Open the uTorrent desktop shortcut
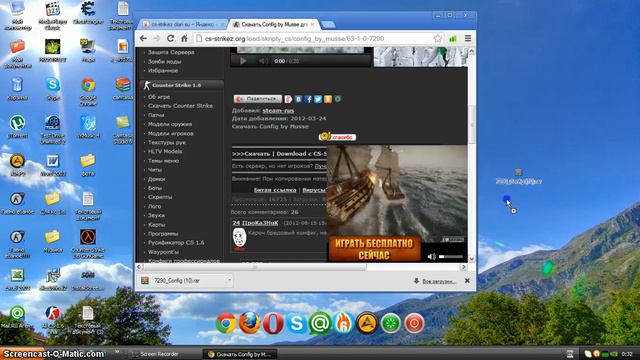 pos(17,127)
